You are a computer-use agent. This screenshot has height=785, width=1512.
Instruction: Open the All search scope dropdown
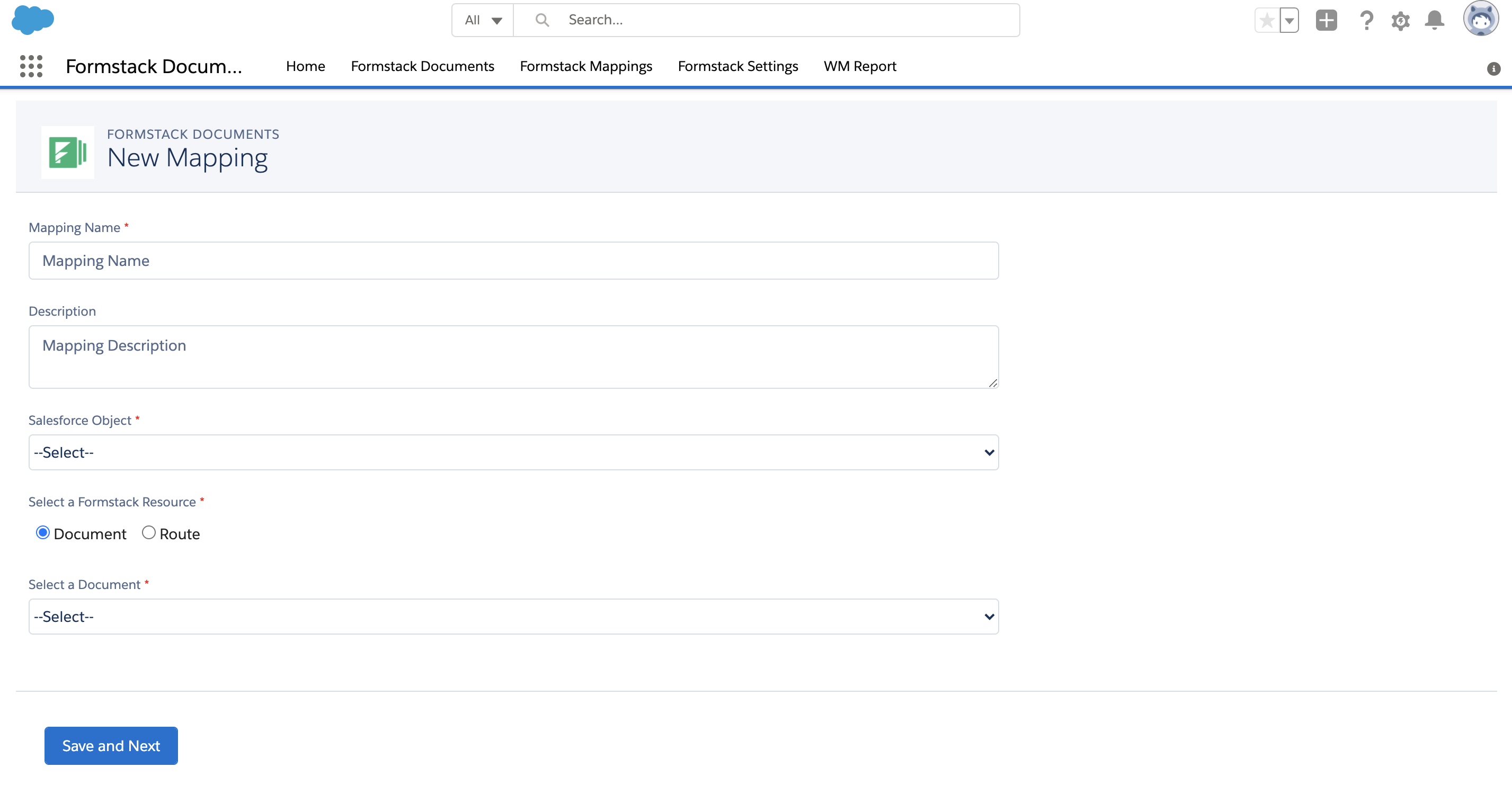click(483, 21)
